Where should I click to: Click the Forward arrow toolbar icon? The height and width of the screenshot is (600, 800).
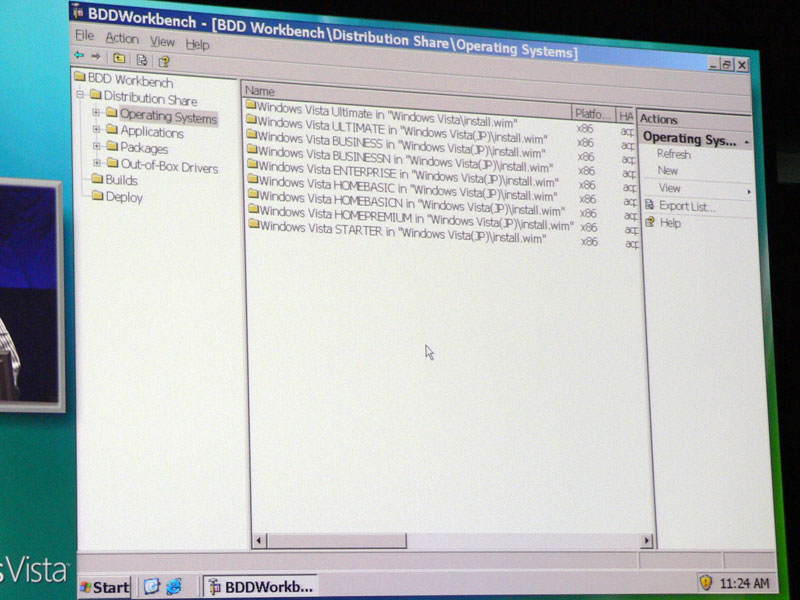point(95,56)
